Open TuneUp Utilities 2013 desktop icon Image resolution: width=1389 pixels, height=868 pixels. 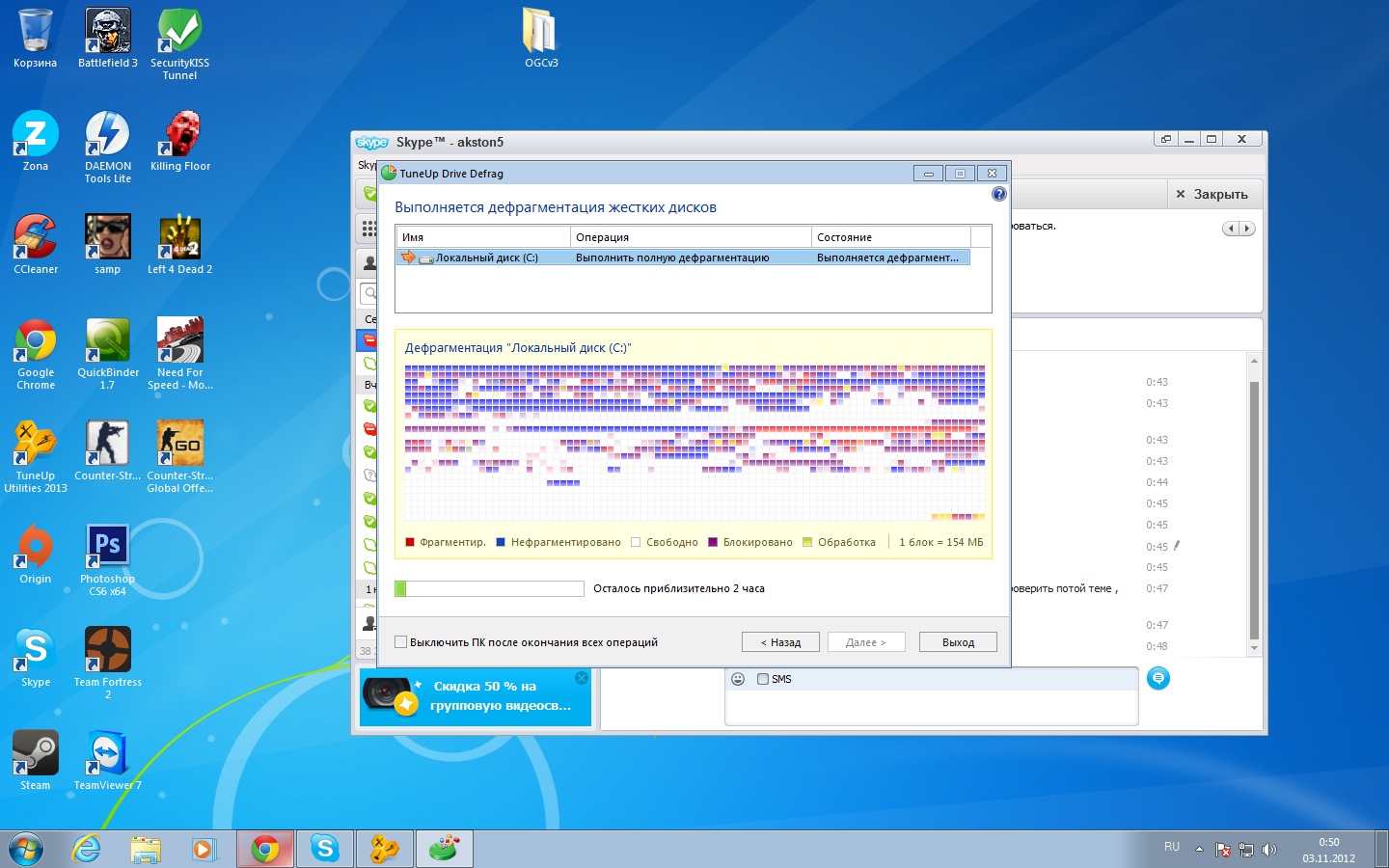click(x=35, y=456)
